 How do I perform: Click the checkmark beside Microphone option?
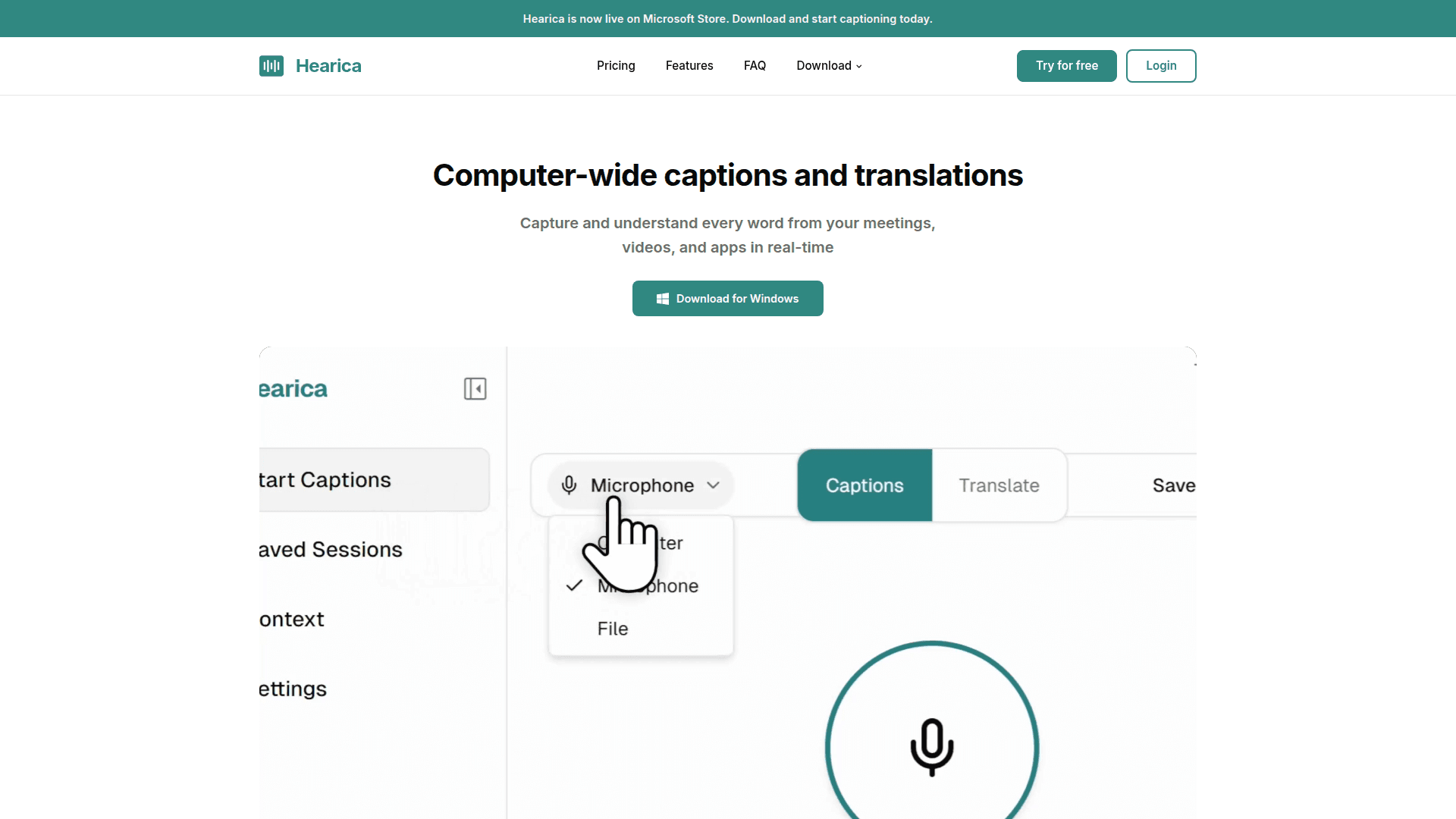pyautogui.click(x=574, y=585)
